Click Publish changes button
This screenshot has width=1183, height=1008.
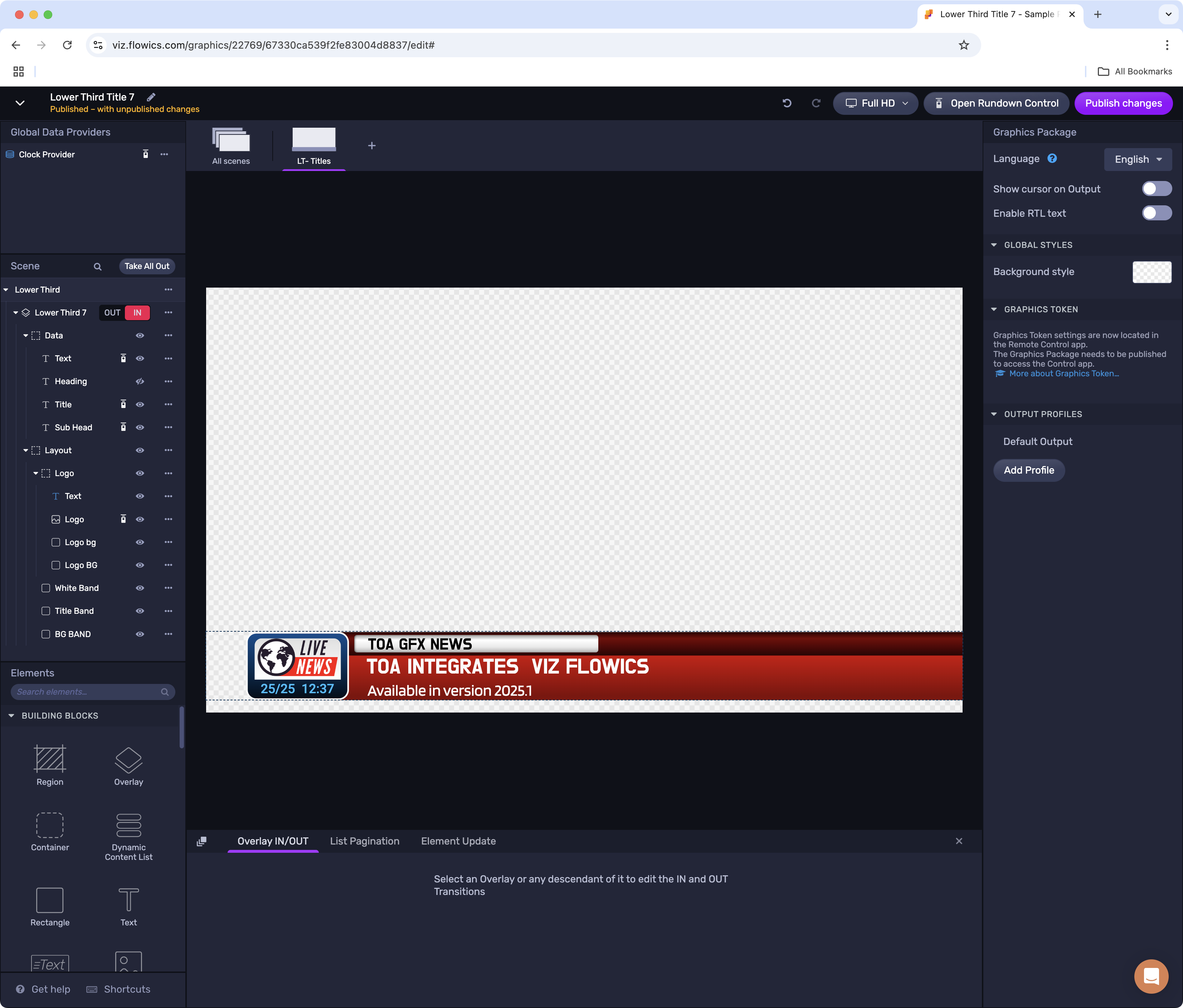pos(1123,103)
